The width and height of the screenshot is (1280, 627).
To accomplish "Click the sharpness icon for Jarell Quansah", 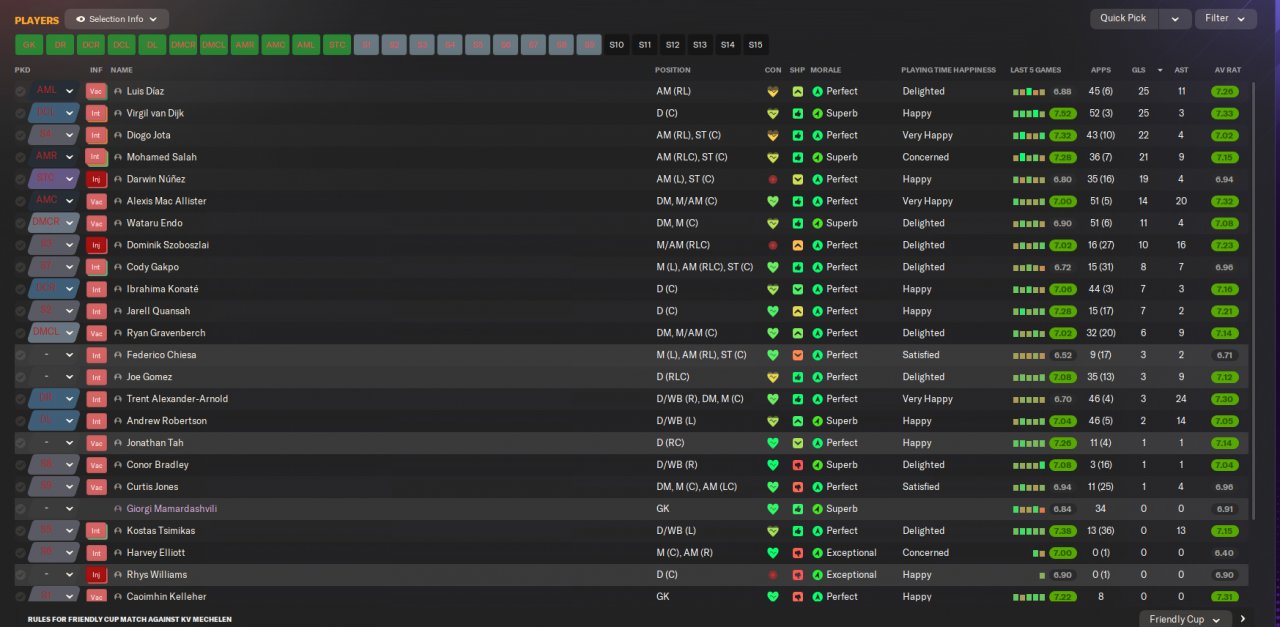I will [798, 311].
